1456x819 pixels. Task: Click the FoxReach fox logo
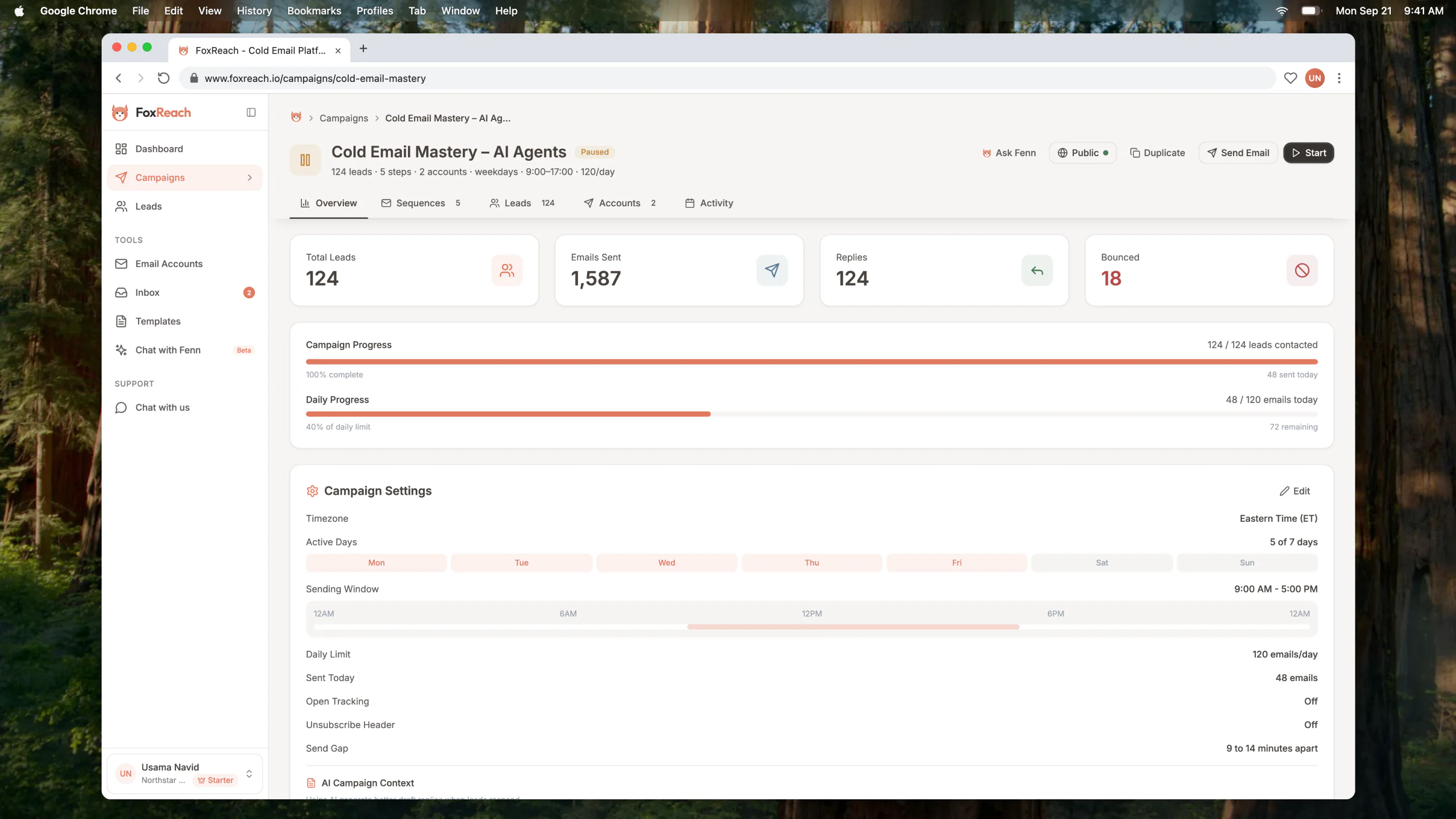pos(120,112)
